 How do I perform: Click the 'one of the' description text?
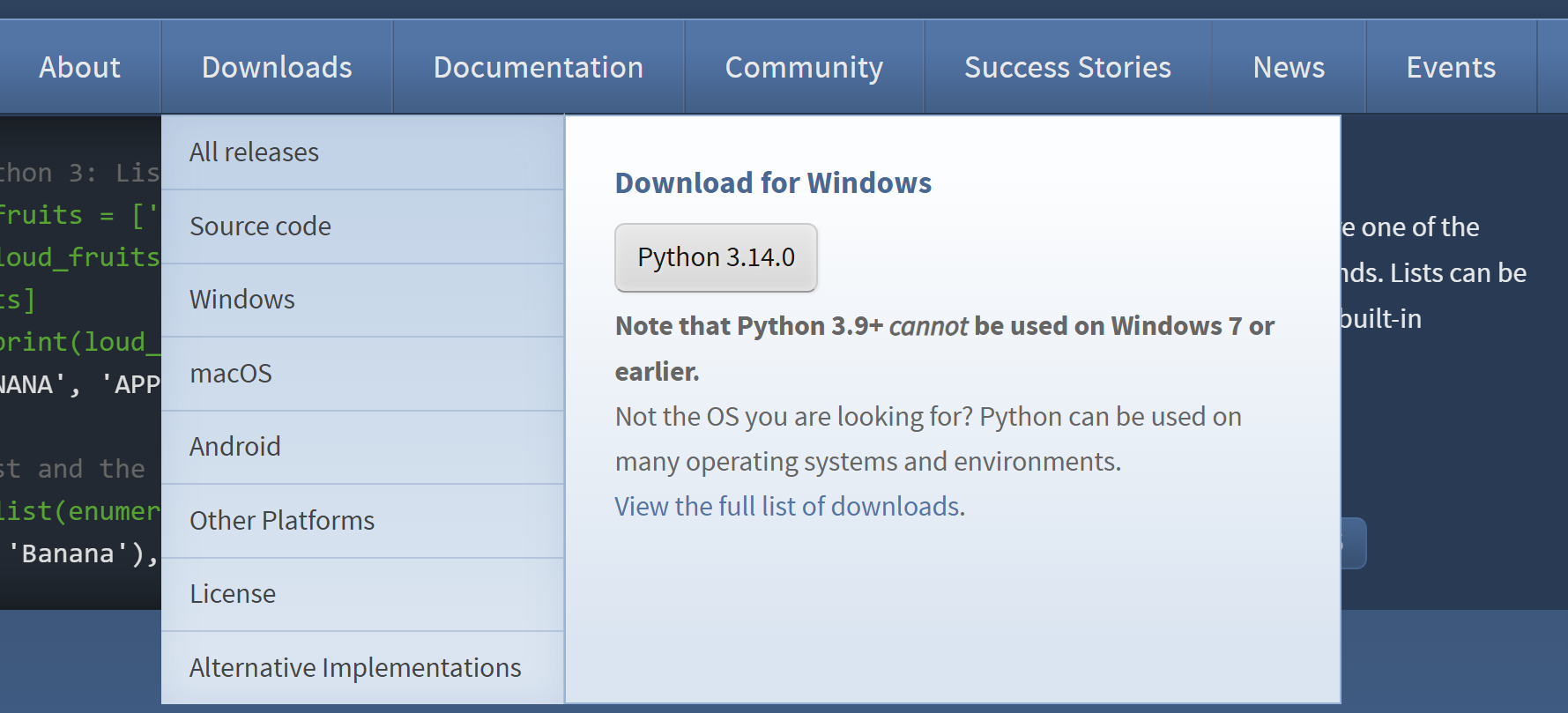coord(1420,227)
